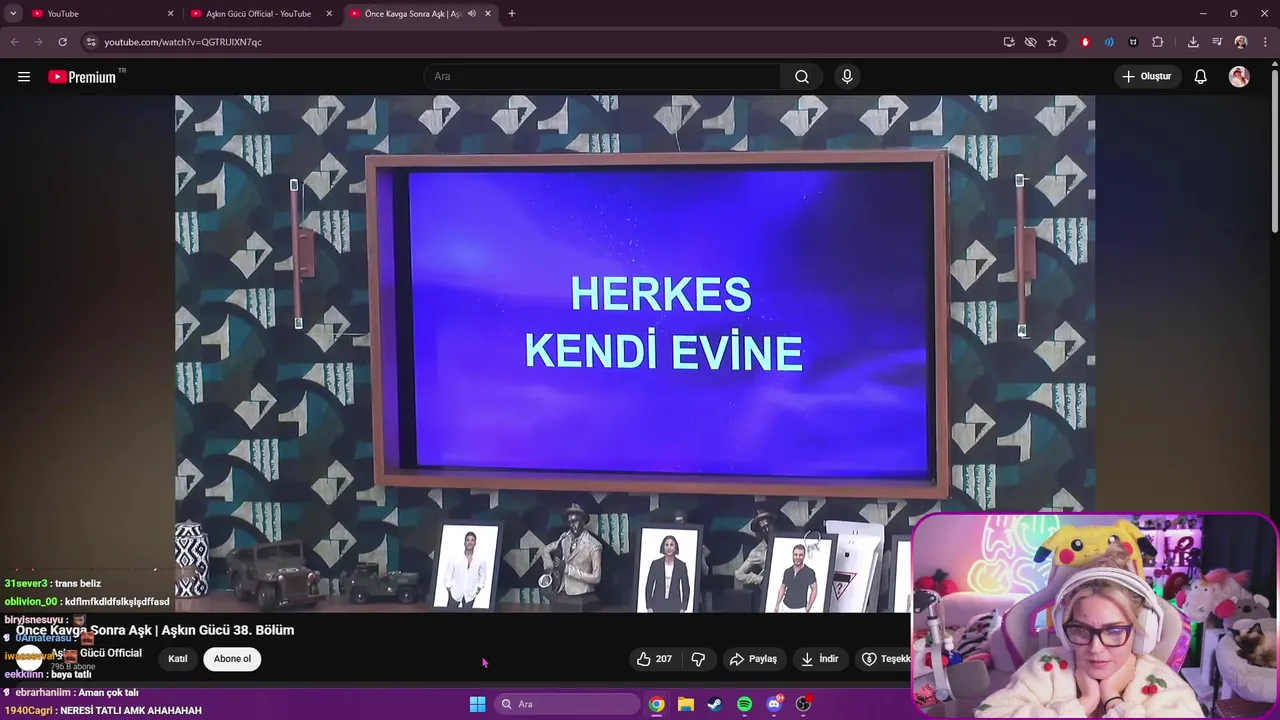View site information icon in address bar
Screen dimensions: 1280x720
[91, 42]
